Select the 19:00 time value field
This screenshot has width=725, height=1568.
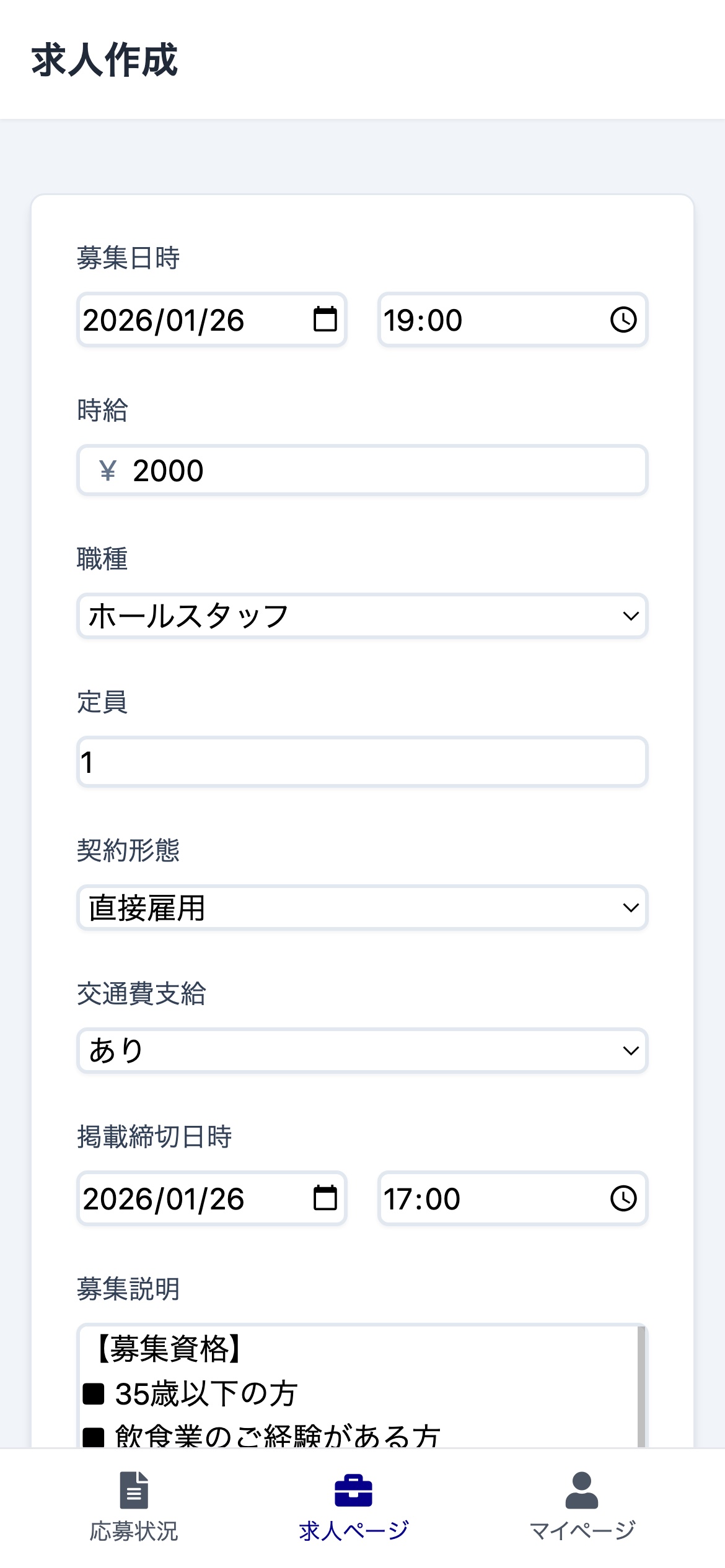pos(434,320)
